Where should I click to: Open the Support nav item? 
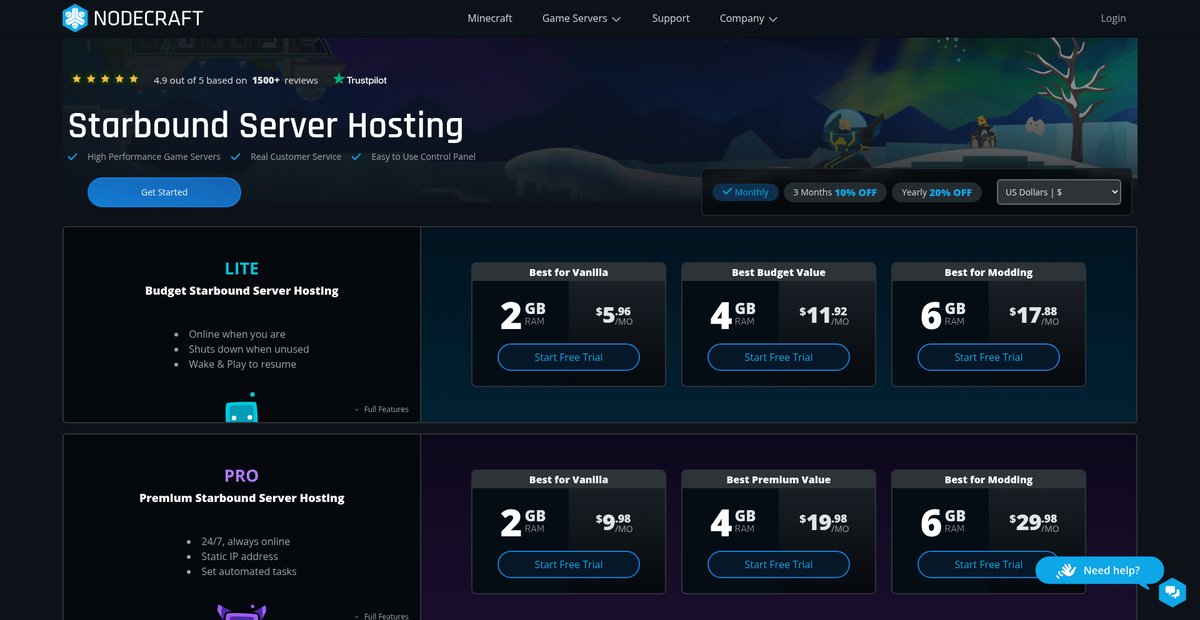671,18
